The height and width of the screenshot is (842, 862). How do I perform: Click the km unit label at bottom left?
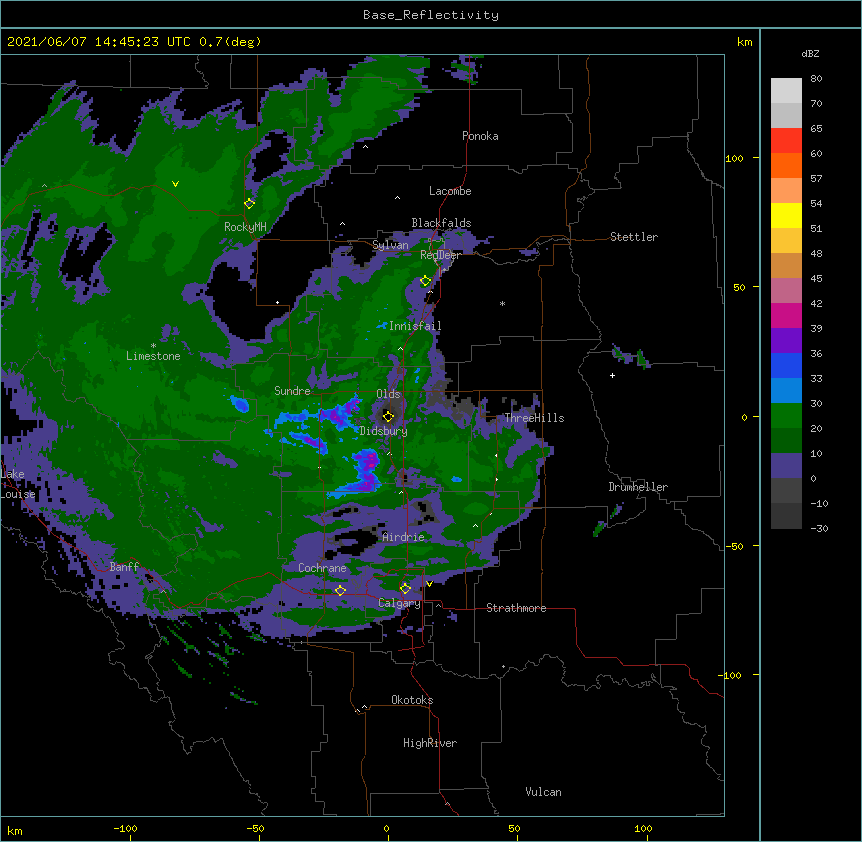coord(15,831)
